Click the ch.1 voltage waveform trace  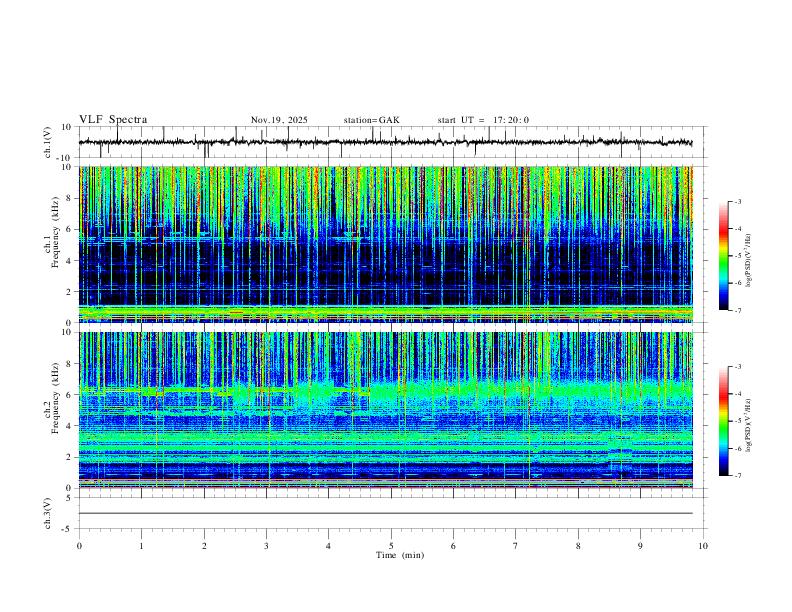click(x=385, y=142)
